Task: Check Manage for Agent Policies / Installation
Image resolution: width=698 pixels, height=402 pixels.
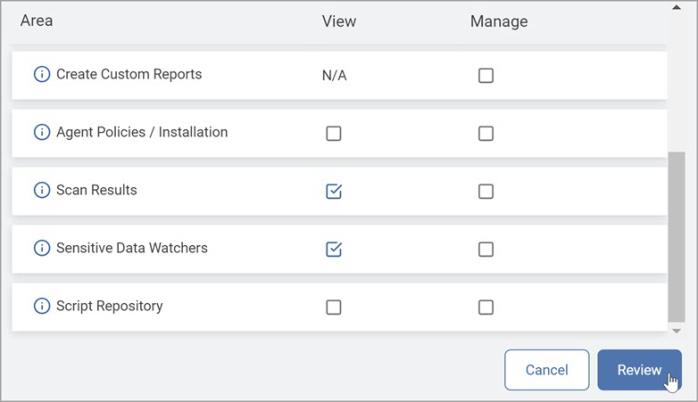Action: pos(485,133)
